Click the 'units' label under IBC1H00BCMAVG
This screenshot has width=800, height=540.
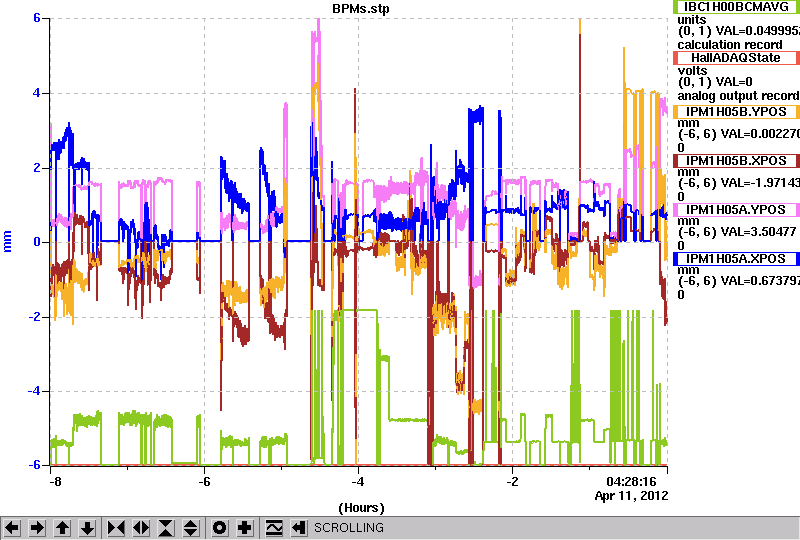(x=692, y=20)
